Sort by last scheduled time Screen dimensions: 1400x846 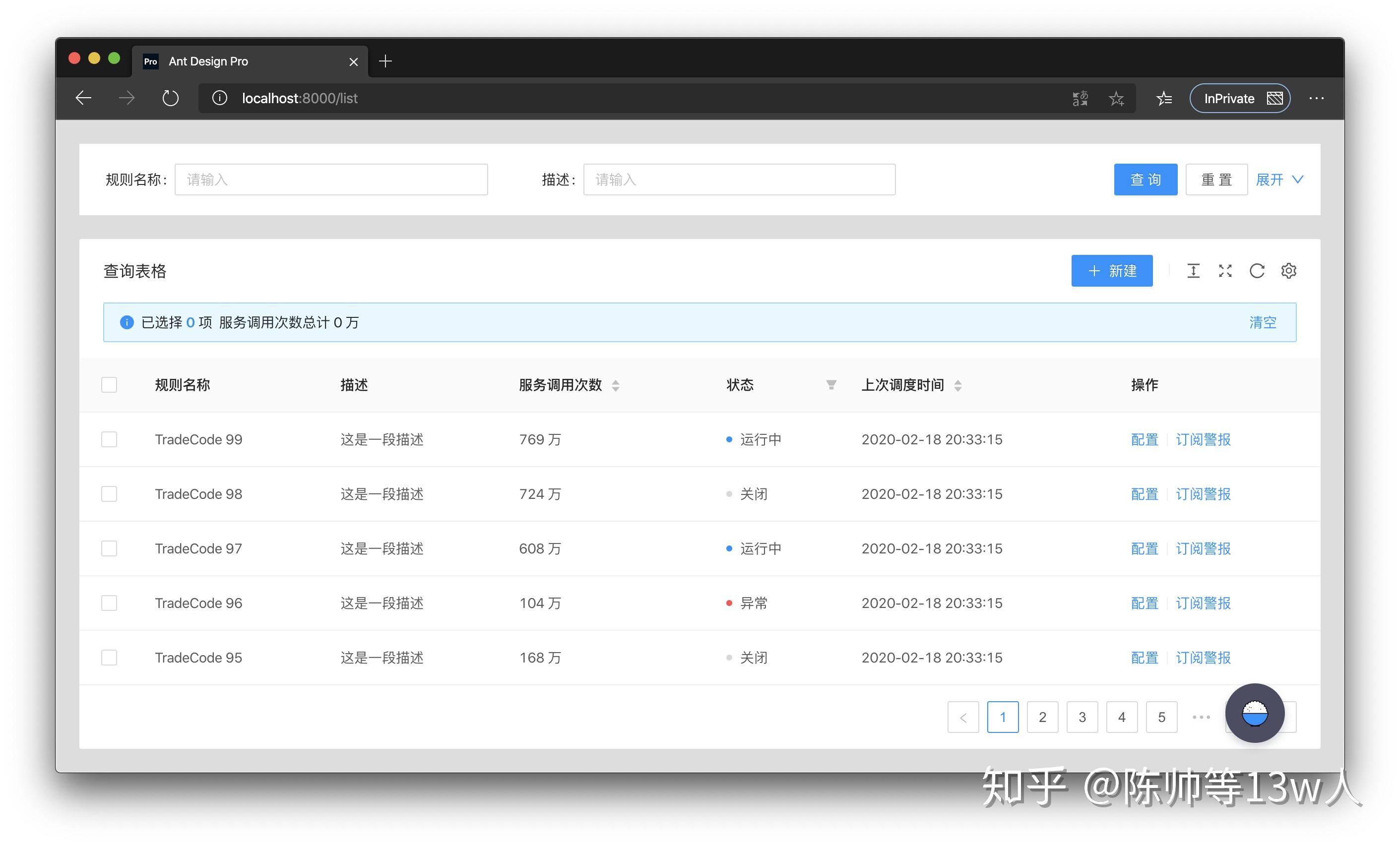(958, 385)
